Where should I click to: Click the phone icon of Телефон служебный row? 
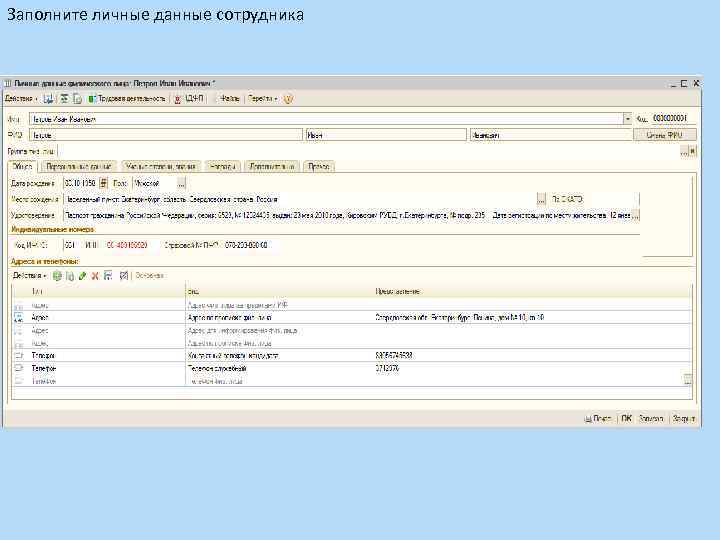19,368
